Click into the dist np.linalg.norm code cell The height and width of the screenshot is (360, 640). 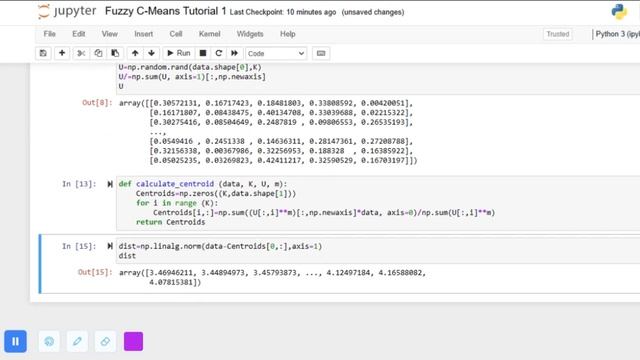[378, 251]
